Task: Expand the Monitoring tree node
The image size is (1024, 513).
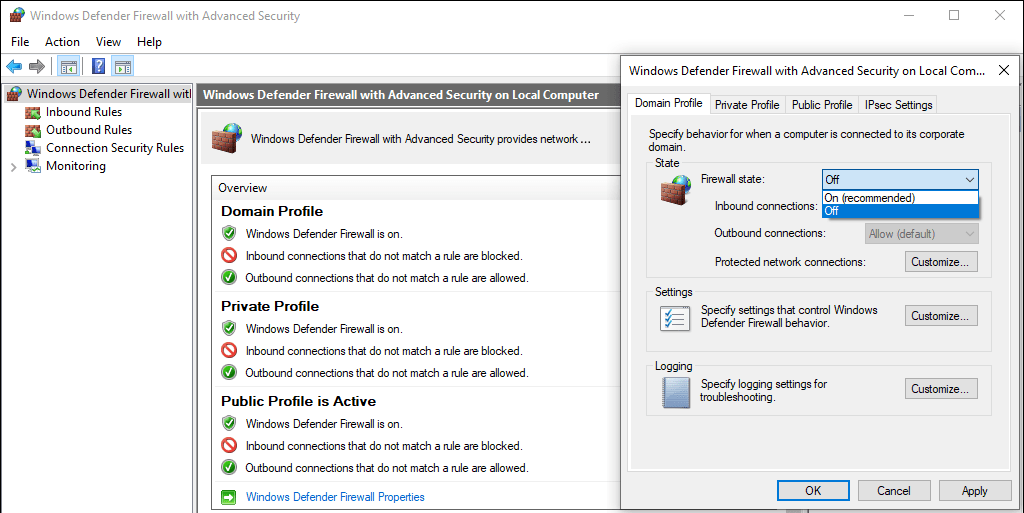Action: click(x=14, y=167)
